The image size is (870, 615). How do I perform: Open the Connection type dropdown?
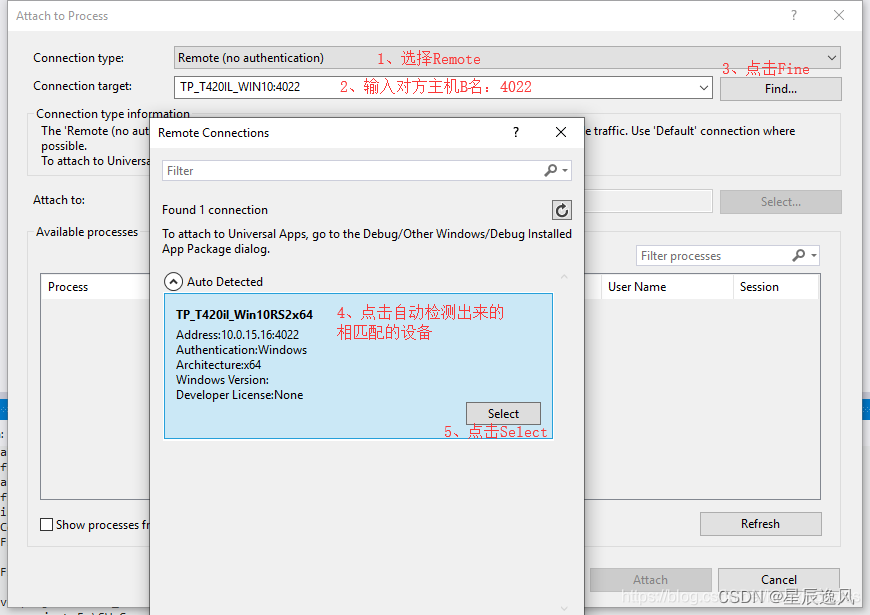tap(832, 57)
